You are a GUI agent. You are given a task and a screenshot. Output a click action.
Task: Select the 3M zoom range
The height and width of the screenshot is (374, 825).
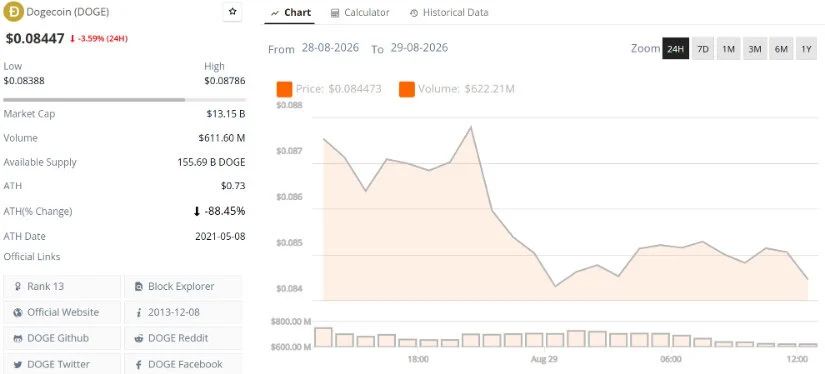click(x=755, y=49)
